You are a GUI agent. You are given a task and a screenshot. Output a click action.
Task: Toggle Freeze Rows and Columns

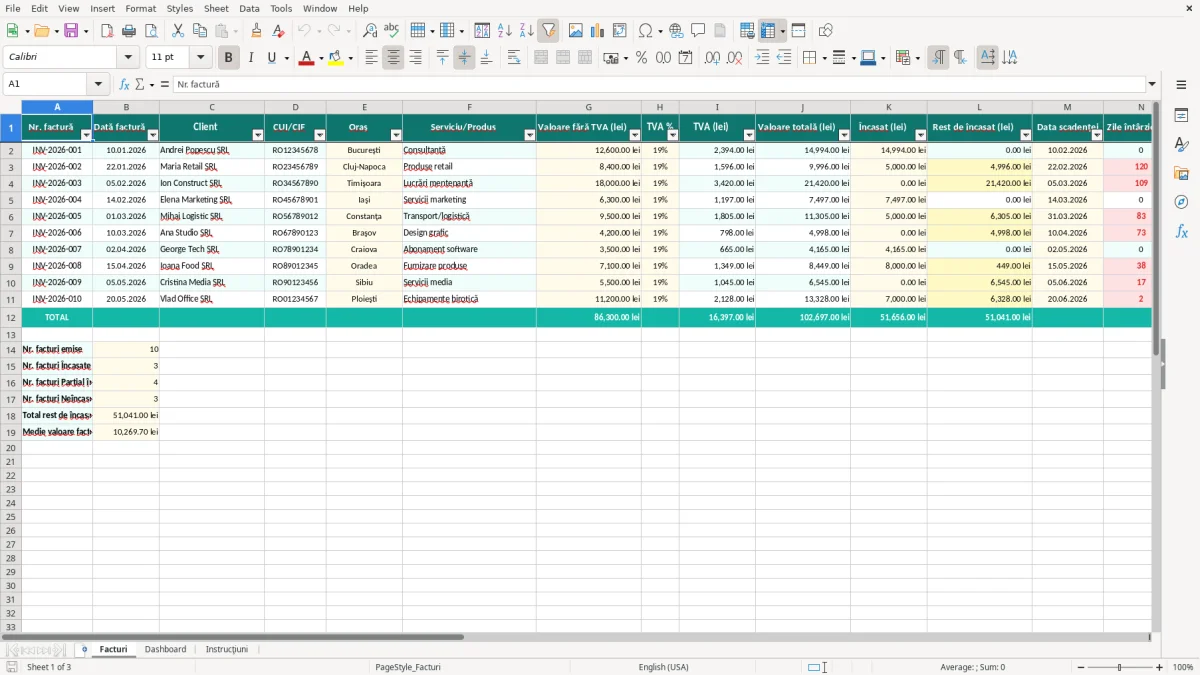[x=768, y=31]
